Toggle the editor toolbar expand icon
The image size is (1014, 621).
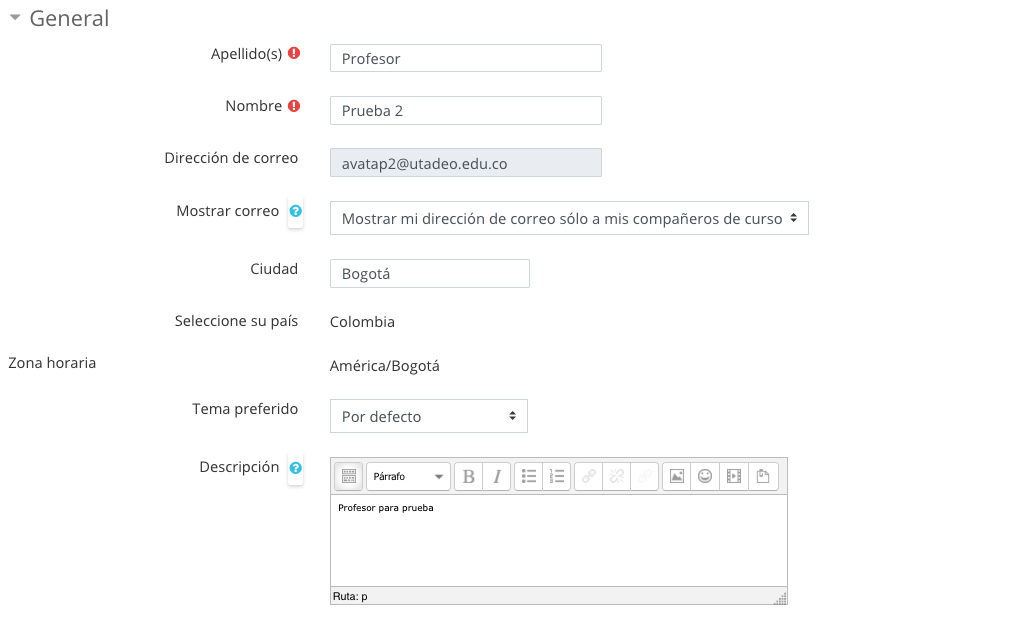[x=349, y=477]
